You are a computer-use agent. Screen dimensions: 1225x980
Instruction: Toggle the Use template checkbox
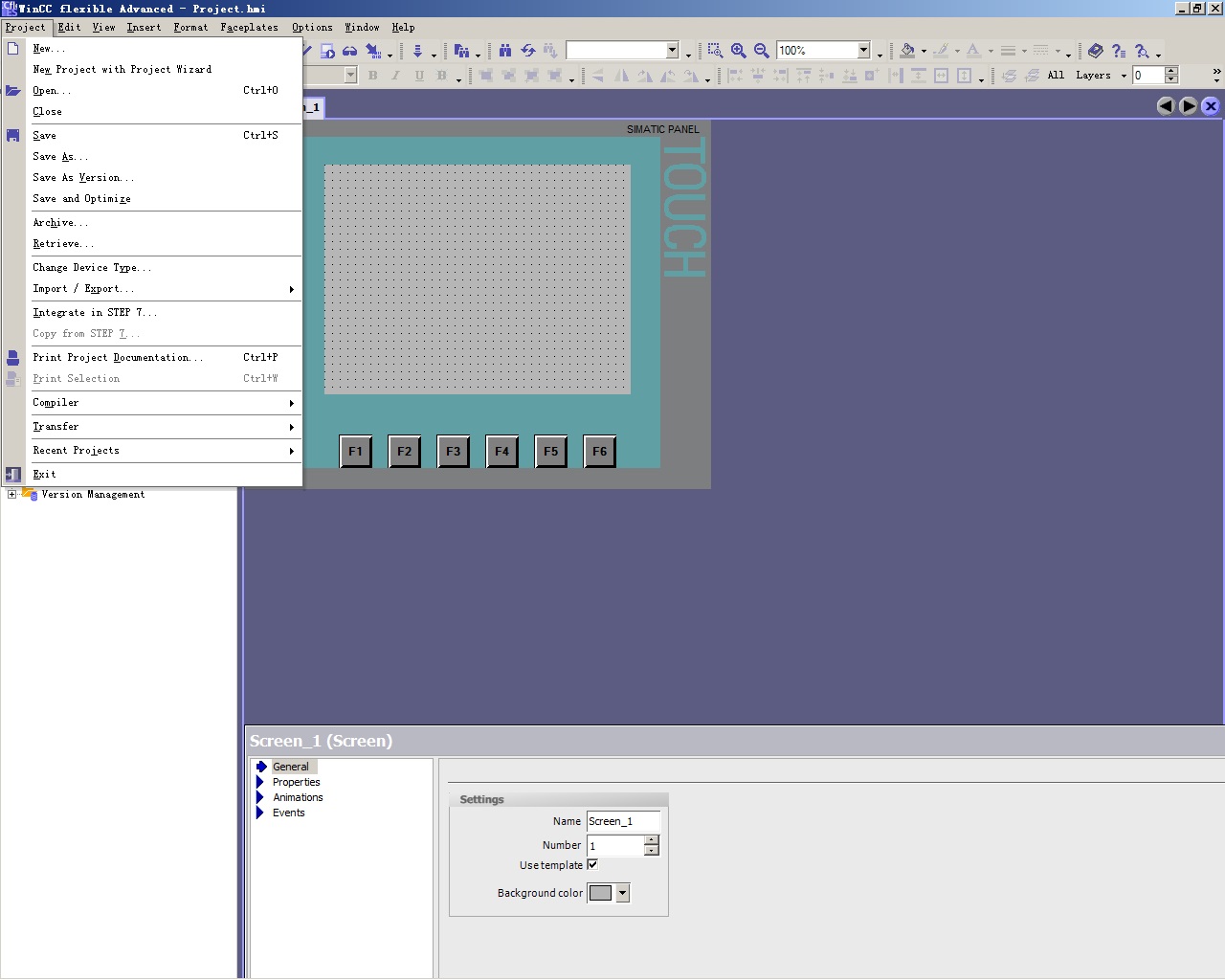tap(592, 864)
